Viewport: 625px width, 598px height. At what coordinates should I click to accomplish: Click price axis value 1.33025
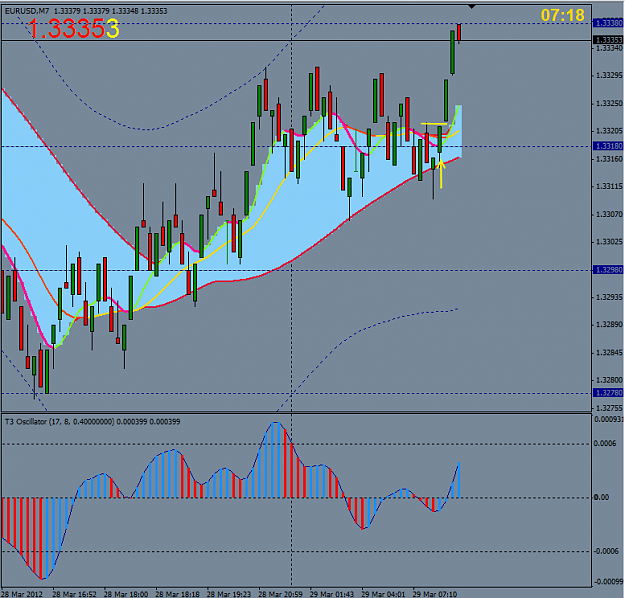[609, 242]
